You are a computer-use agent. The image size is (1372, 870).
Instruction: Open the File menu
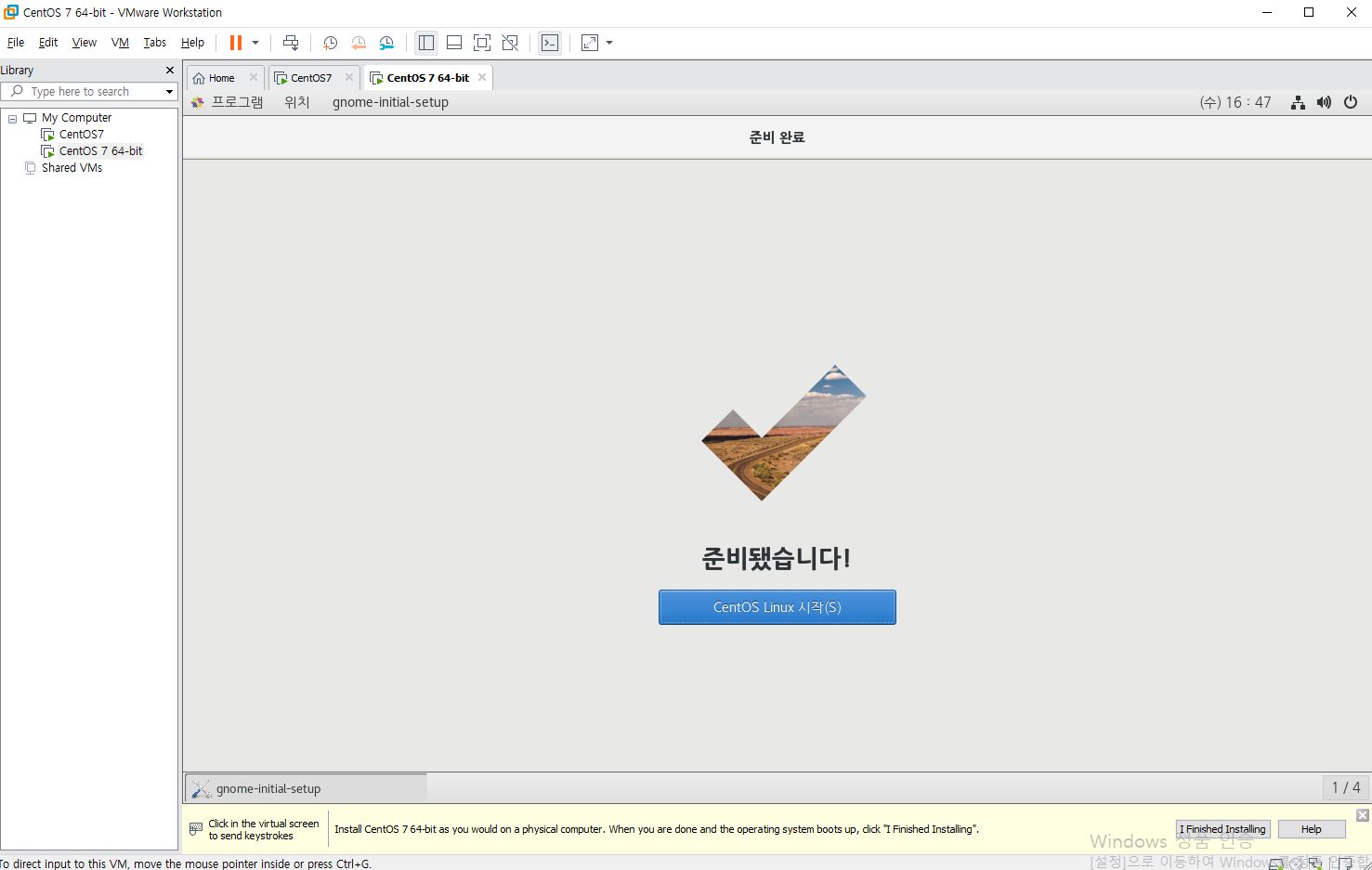16,43
